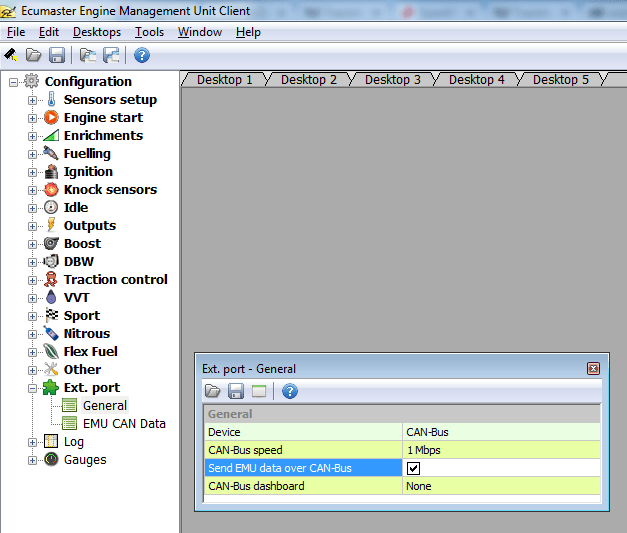Click the Knock sensors red icon
The width and height of the screenshot is (627, 533).
tap(51, 189)
